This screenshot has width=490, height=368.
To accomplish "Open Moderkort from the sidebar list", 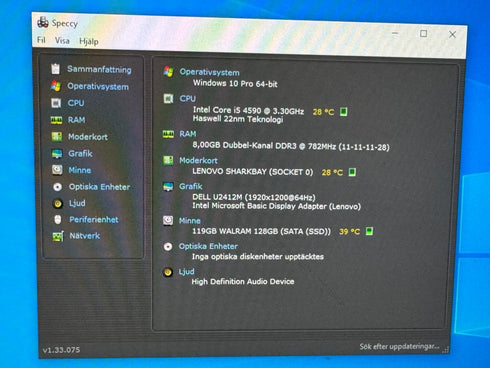I will (x=88, y=137).
